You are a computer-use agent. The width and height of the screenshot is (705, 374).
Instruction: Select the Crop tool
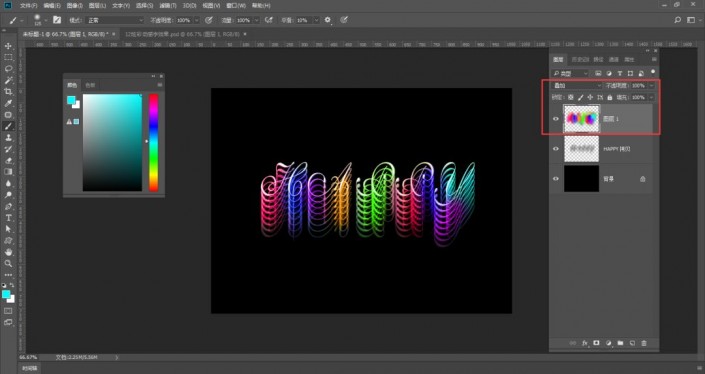tap(8, 91)
